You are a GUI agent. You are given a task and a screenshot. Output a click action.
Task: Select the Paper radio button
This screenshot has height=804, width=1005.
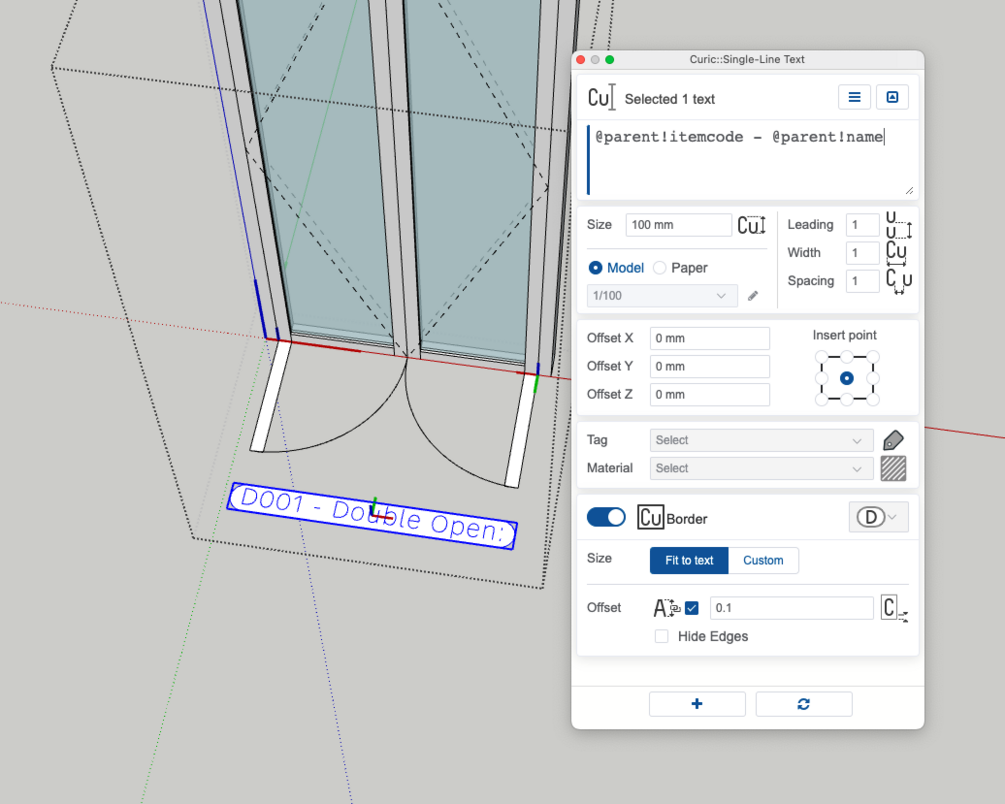(x=660, y=268)
